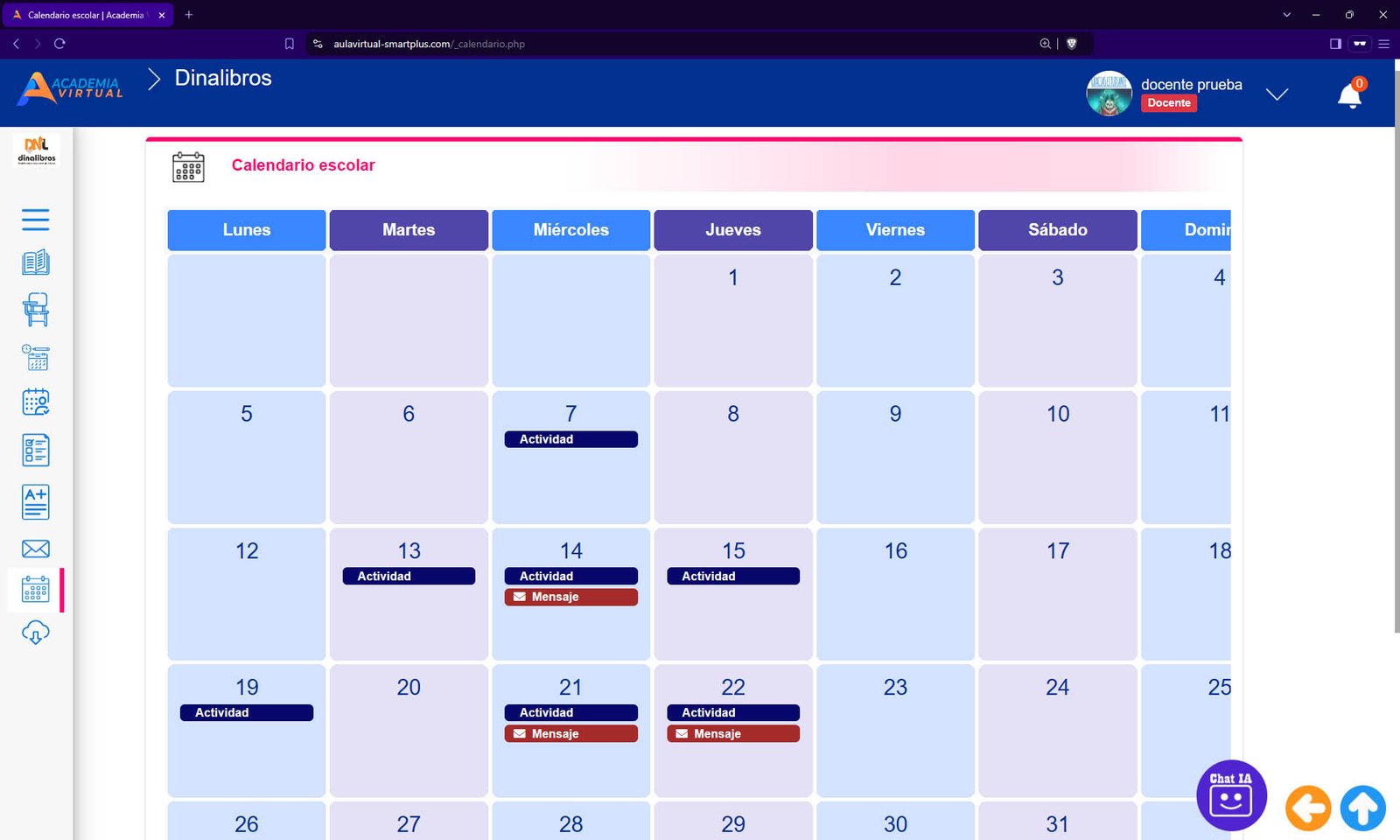Open the Actividad event on day 13

pyautogui.click(x=409, y=576)
